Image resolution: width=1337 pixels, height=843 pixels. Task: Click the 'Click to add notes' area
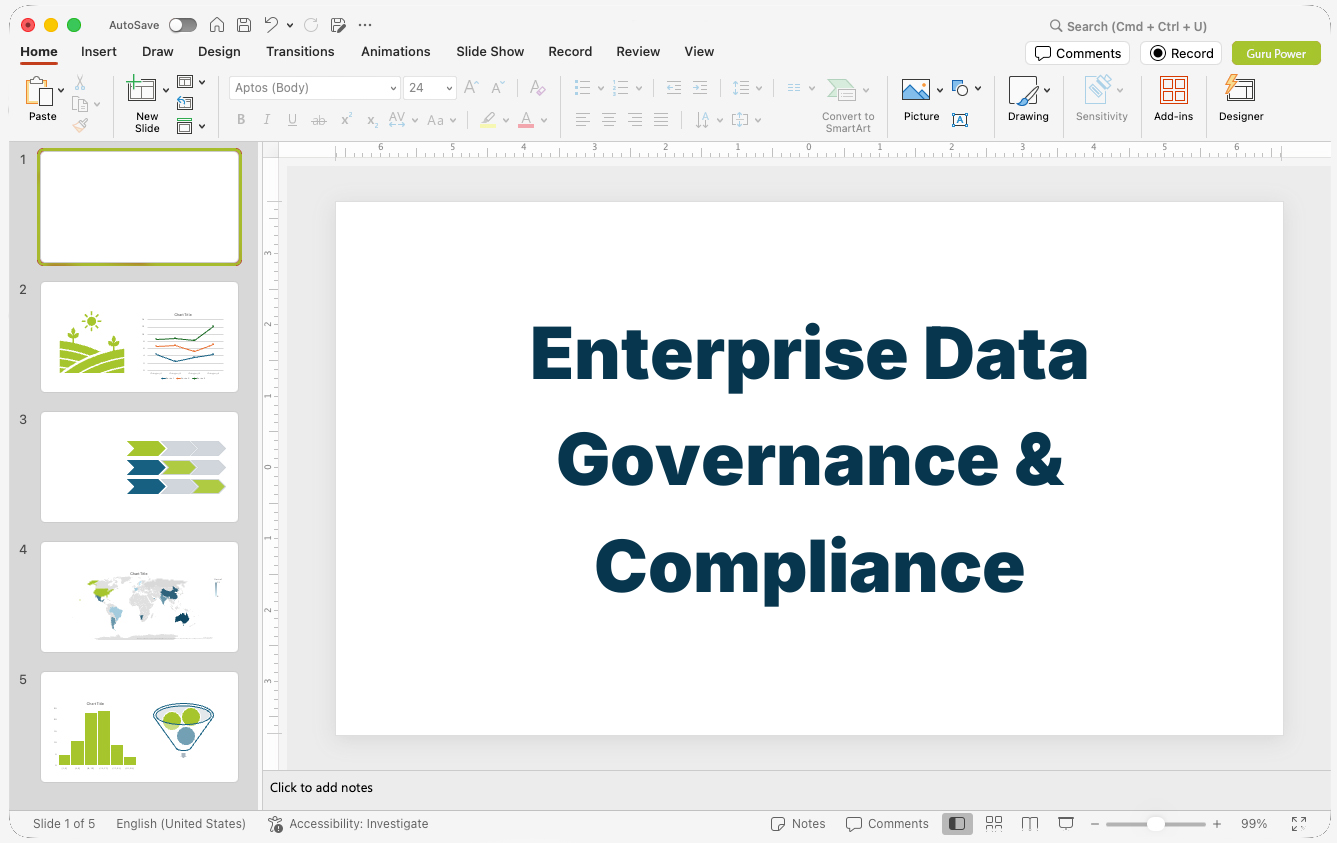point(321,788)
